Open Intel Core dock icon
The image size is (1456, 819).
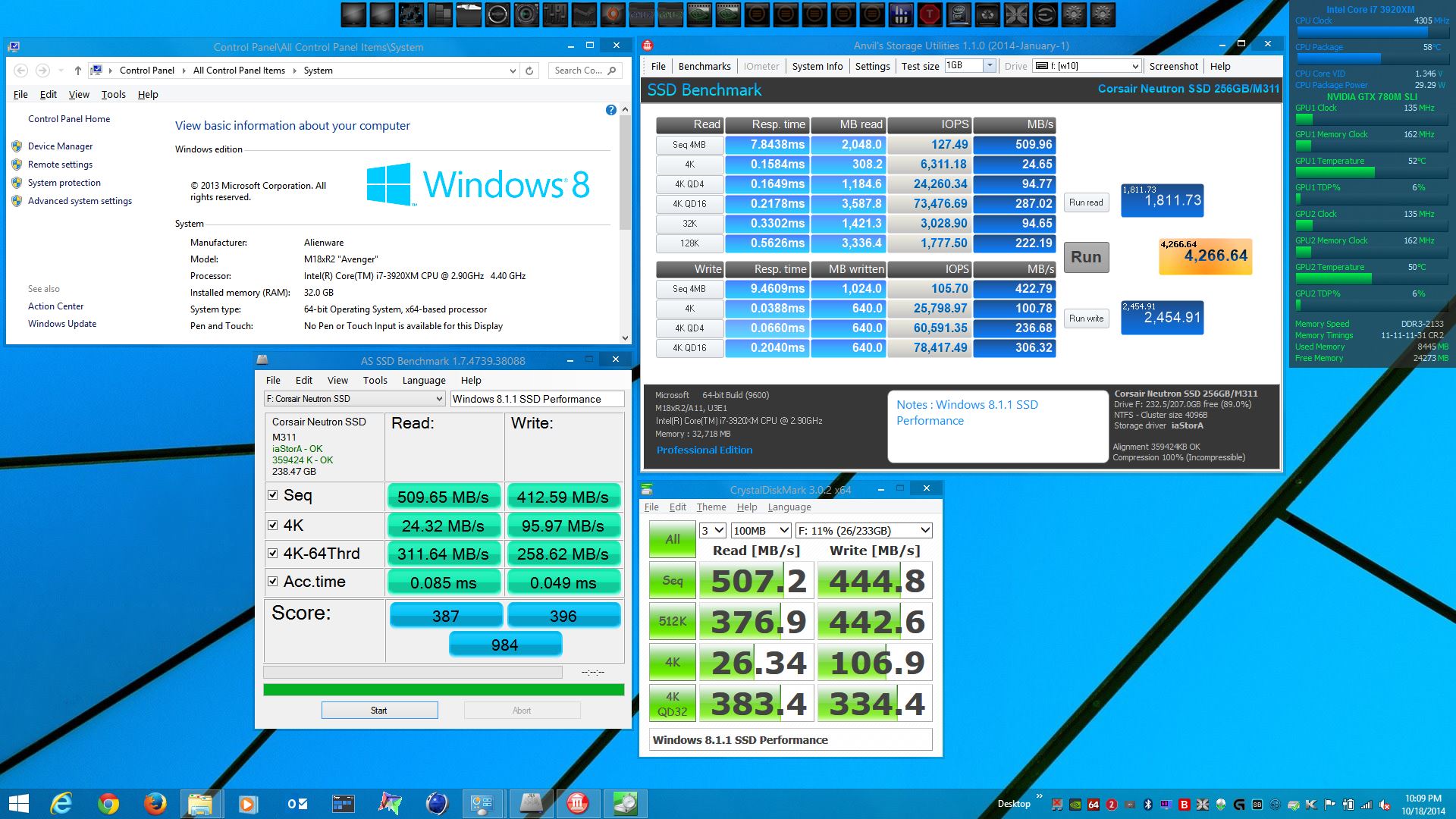click(959, 14)
